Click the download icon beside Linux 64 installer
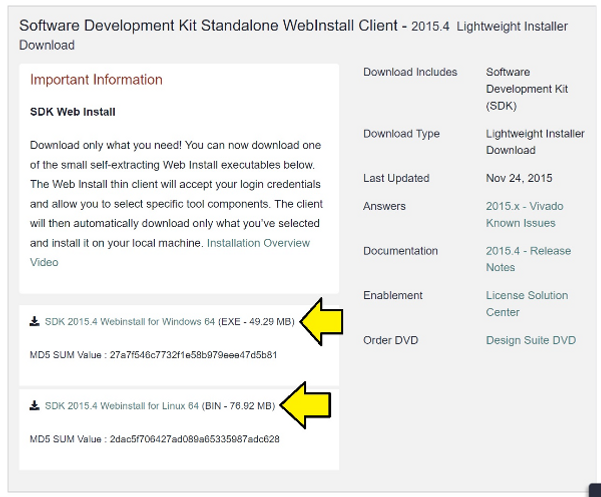This screenshot has width=601, height=497. (35, 406)
